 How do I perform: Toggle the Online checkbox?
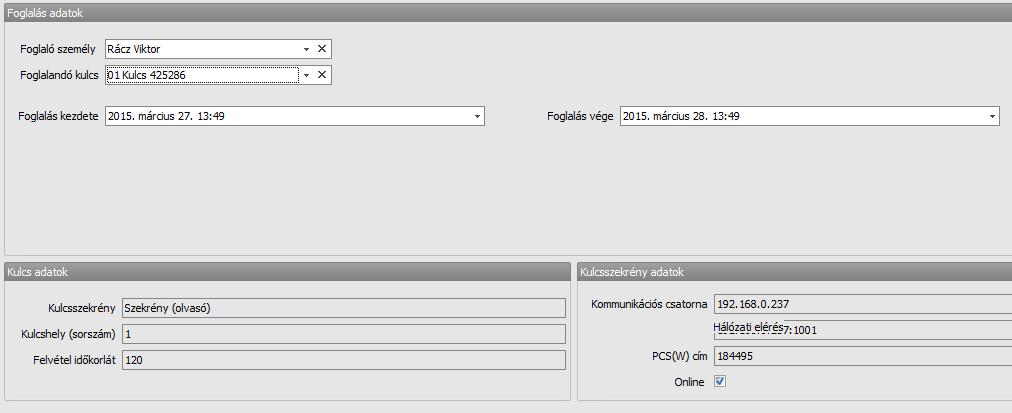[x=720, y=381]
